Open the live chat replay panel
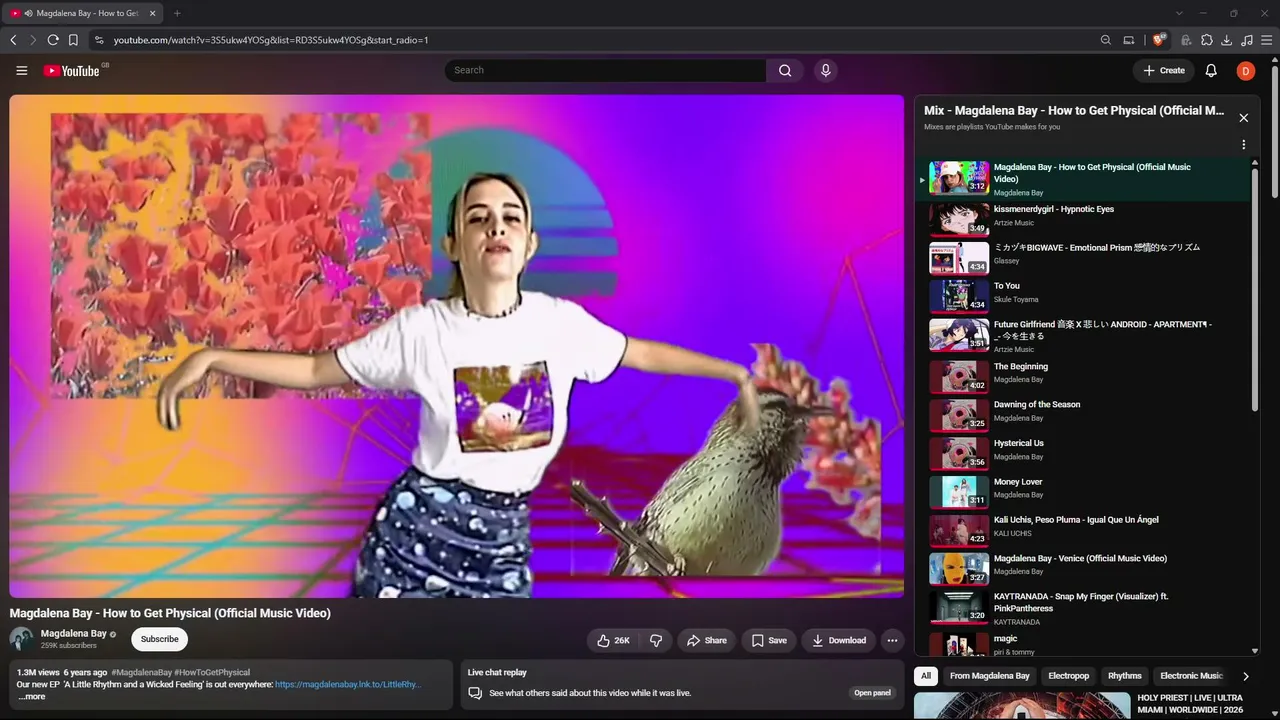The height and width of the screenshot is (720, 1280). pyautogui.click(x=872, y=693)
